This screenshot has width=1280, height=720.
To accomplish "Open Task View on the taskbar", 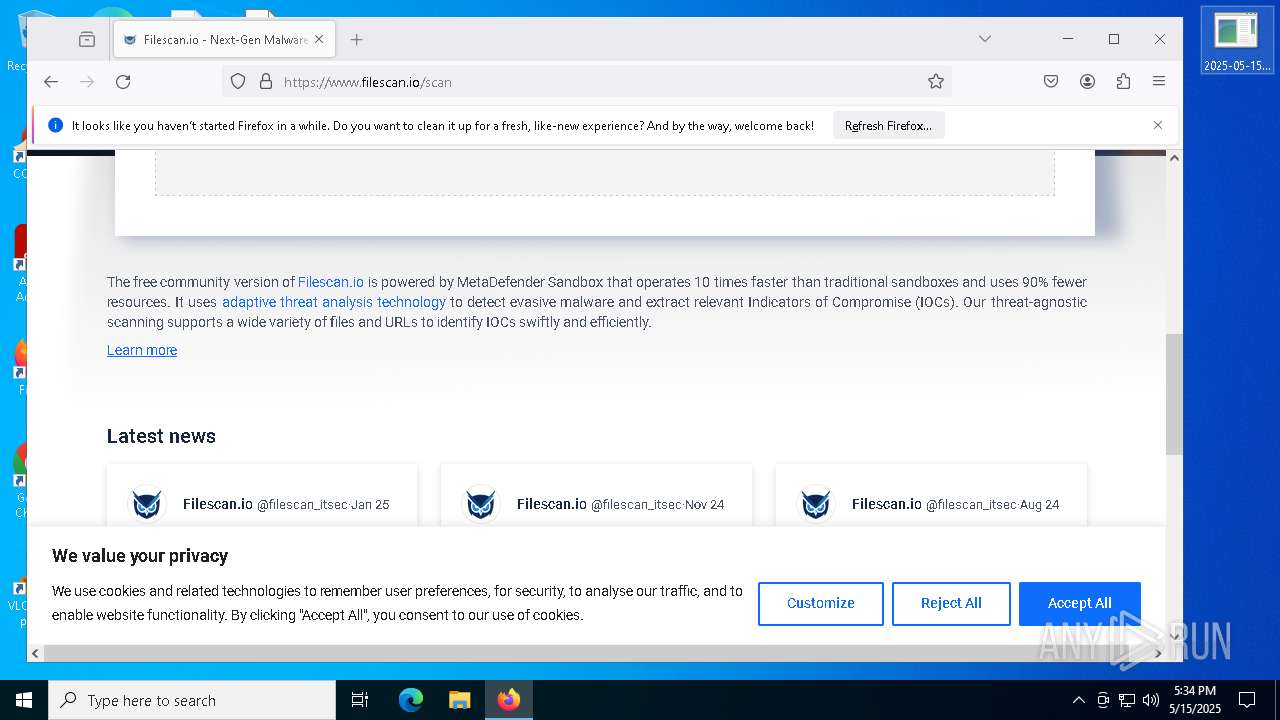I will 360,700.
